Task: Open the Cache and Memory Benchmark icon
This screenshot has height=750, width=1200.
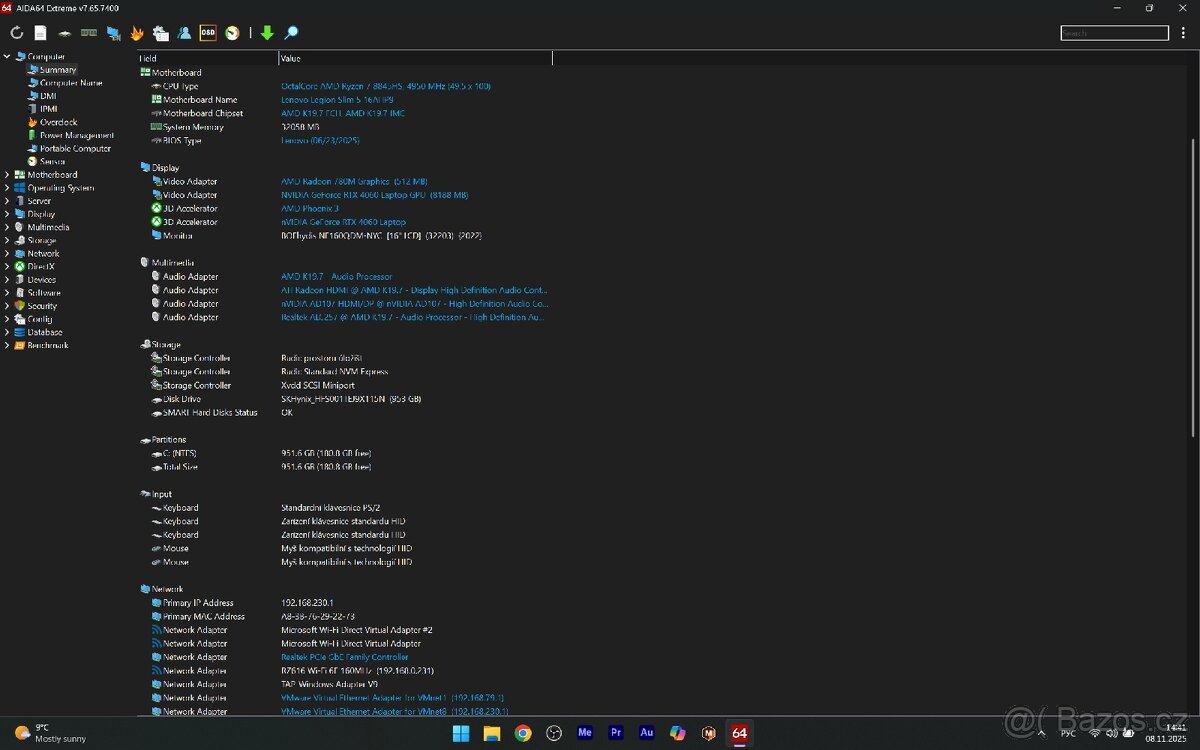Action: [x=89, y=33]
